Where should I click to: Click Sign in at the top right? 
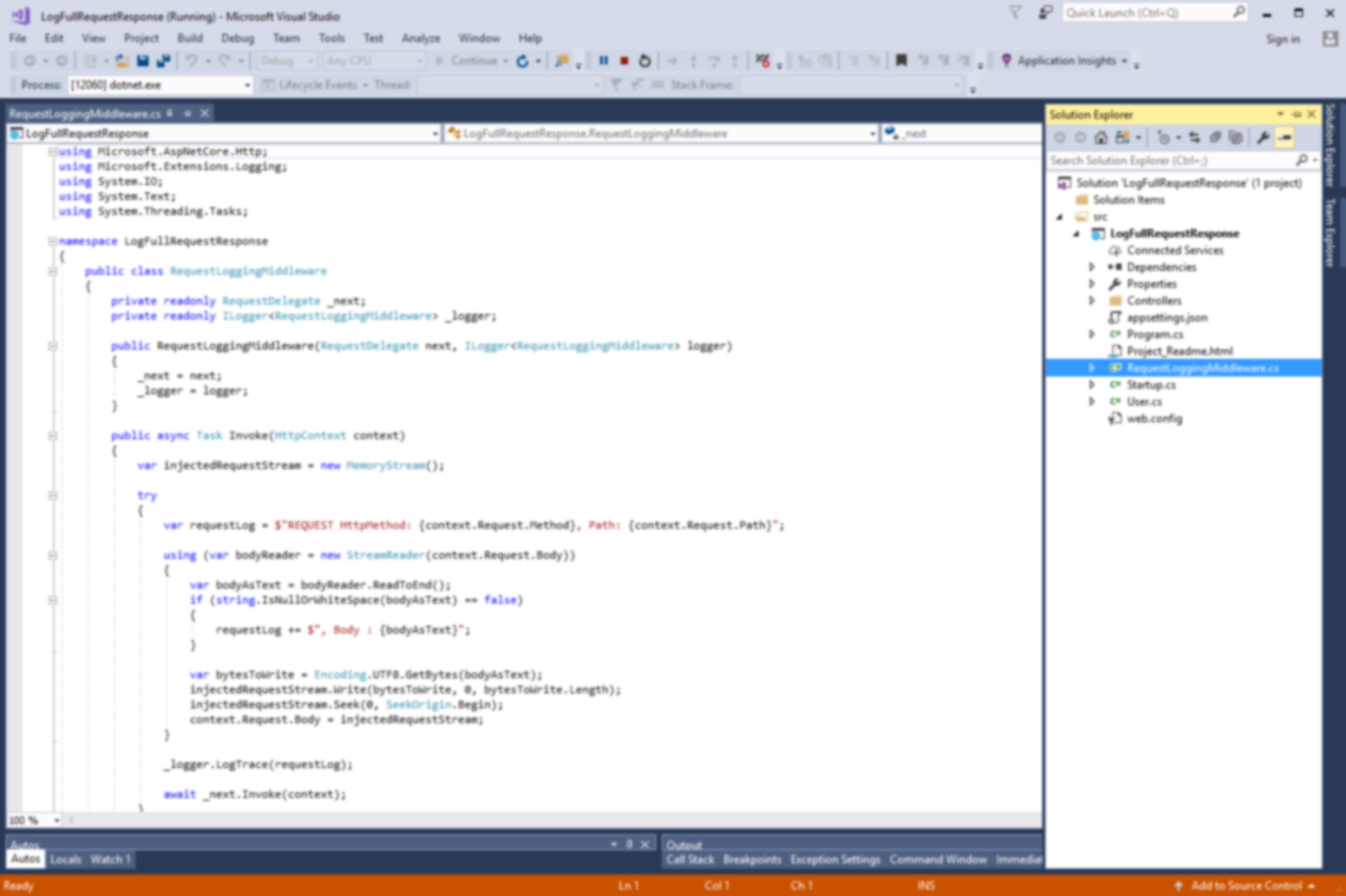1282,38
